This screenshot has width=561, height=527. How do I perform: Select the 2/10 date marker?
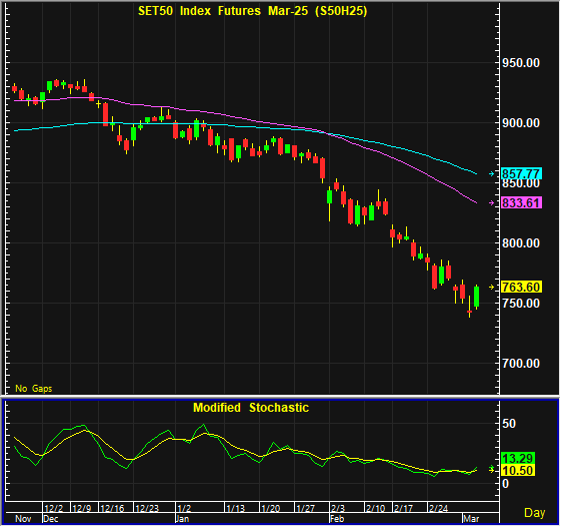click(375, 508)
